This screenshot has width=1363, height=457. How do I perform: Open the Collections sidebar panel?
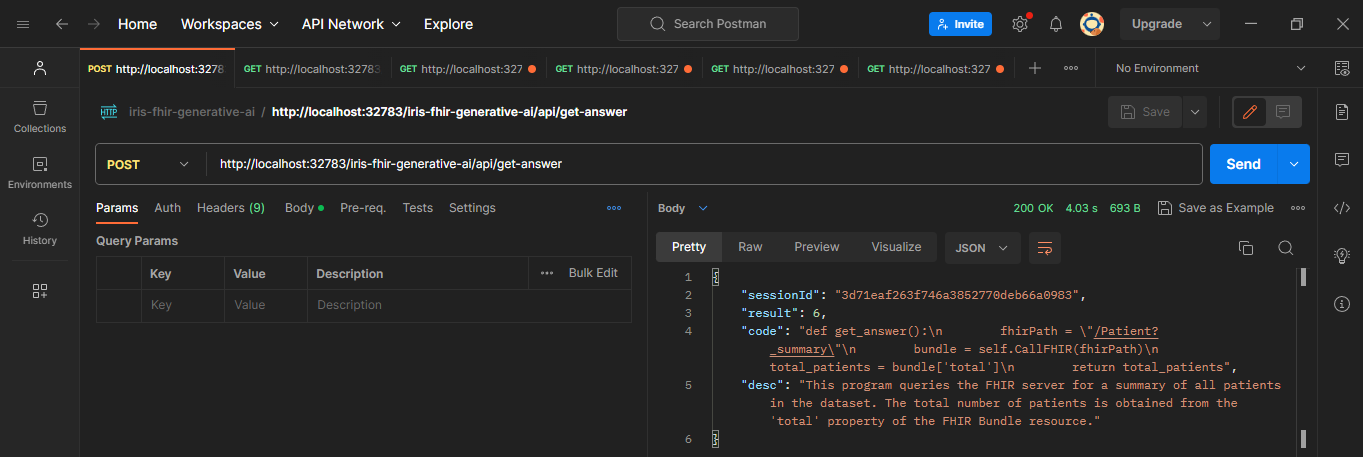[40, 115]
